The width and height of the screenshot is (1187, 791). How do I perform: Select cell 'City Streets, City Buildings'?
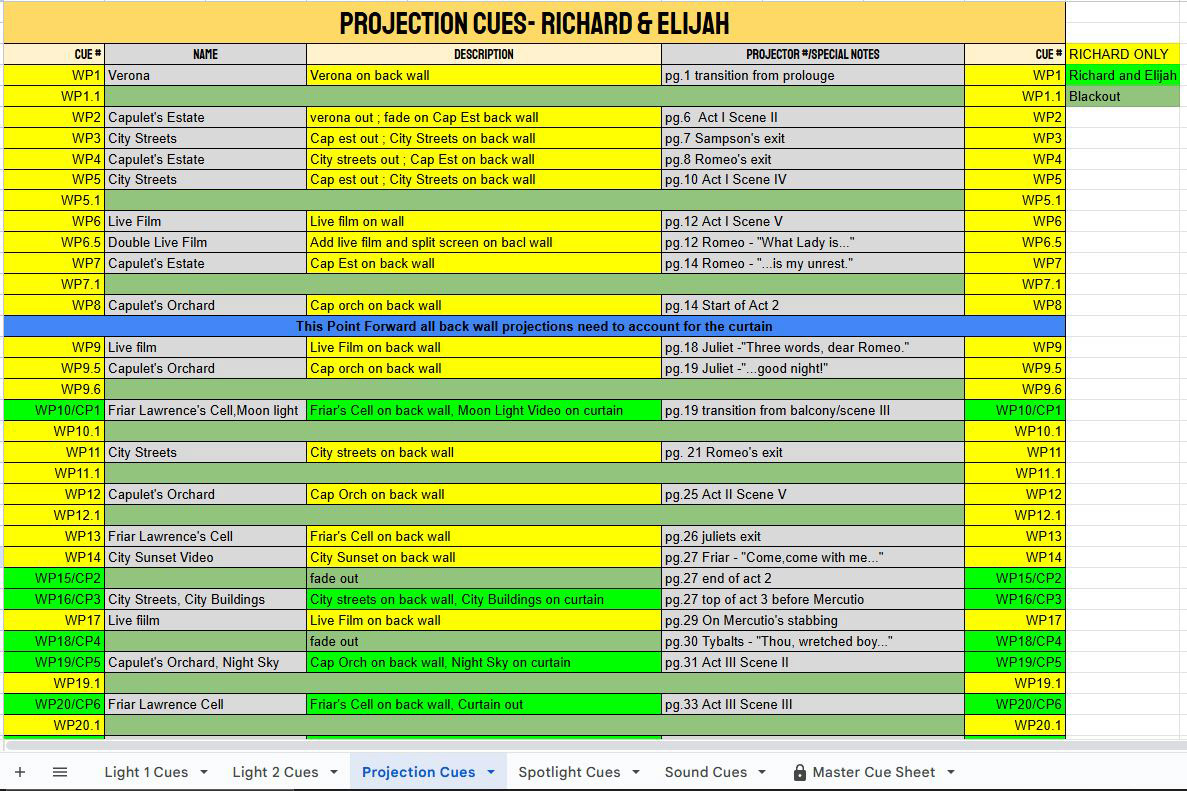click(x=205, y=599)
